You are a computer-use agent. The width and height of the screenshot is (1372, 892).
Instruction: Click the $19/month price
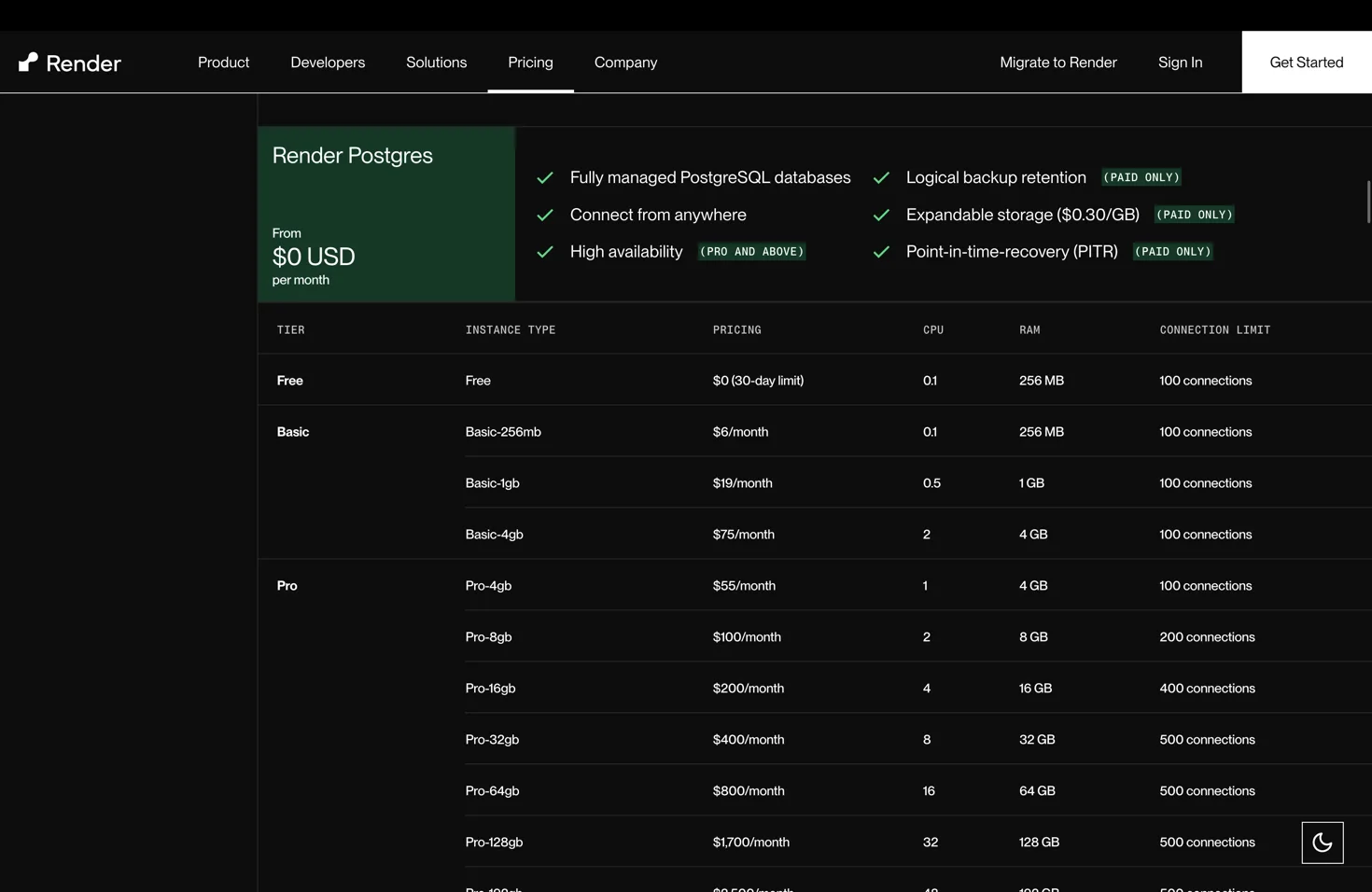(x=743, y=483)
